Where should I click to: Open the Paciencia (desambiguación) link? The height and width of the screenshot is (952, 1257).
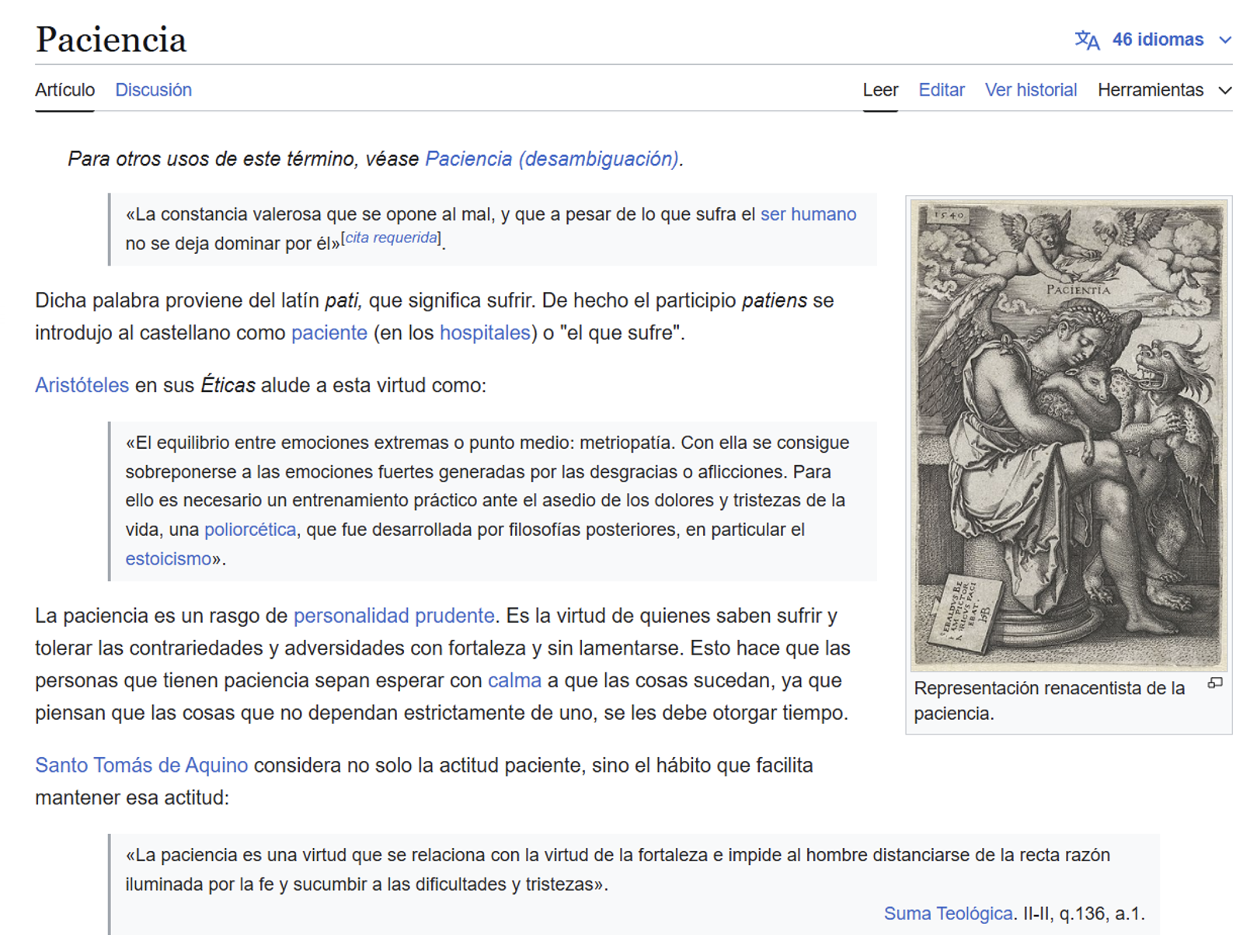pyautogui.click(x=552, y=159)
